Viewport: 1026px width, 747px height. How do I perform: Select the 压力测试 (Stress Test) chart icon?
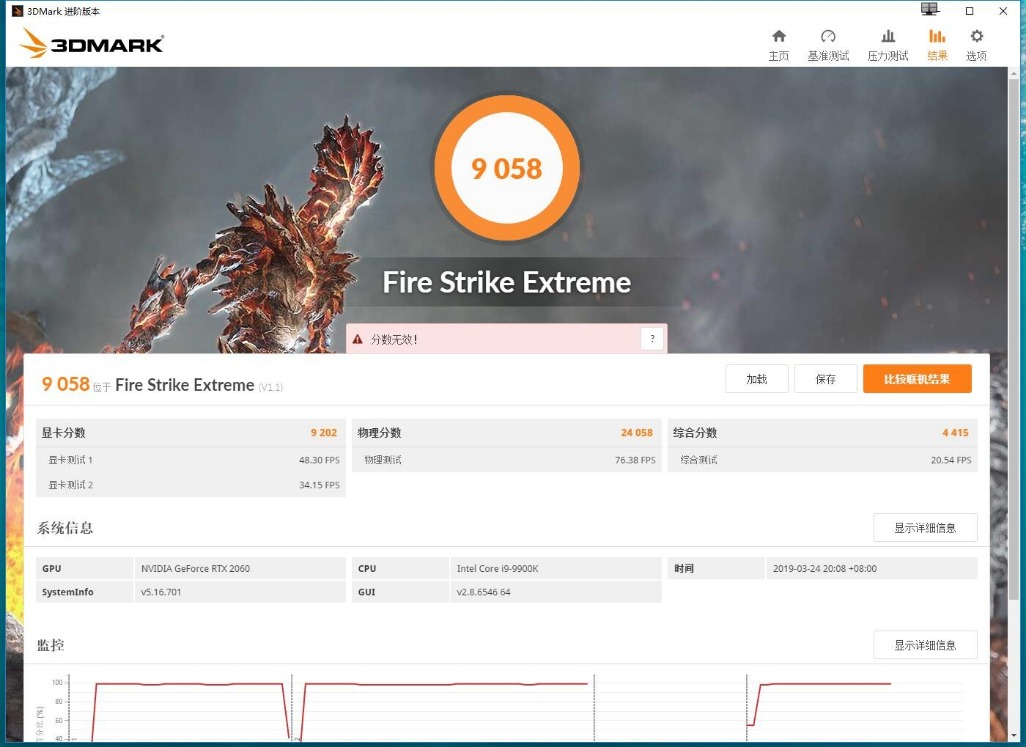coord(887,40)
